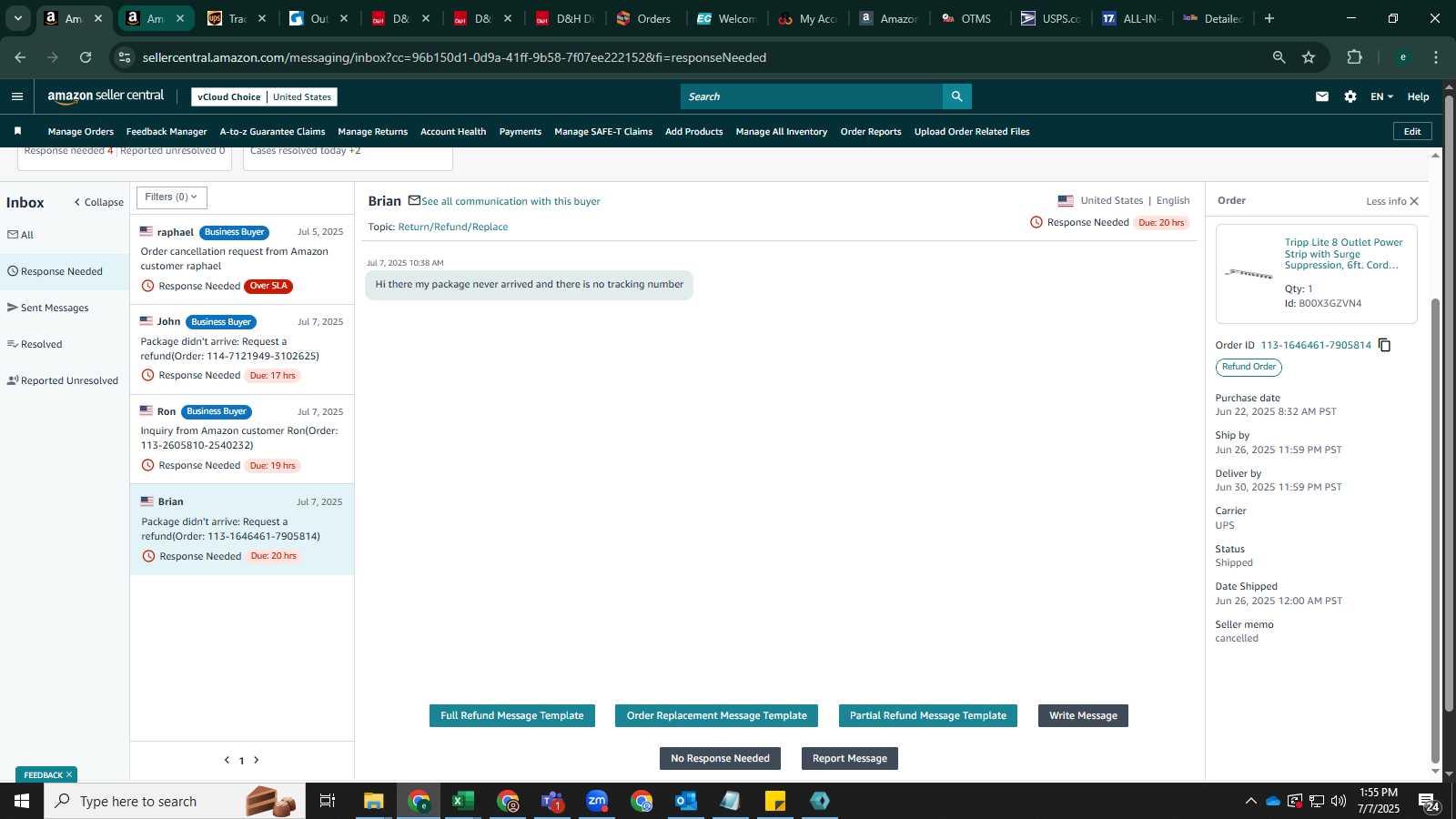1456x819 pixels.
Task: Open John's package didn't arrive message
Action: 242,349
